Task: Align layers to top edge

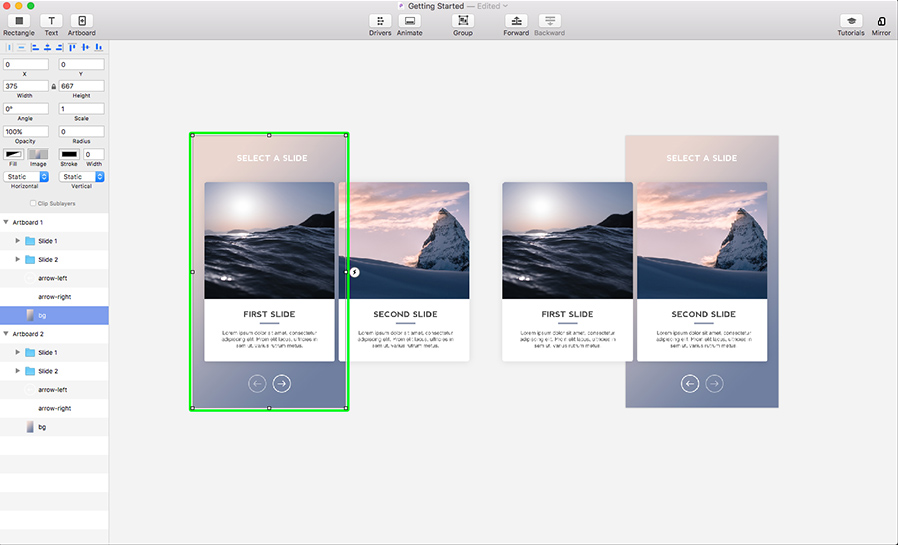Action: click(72, 48)
